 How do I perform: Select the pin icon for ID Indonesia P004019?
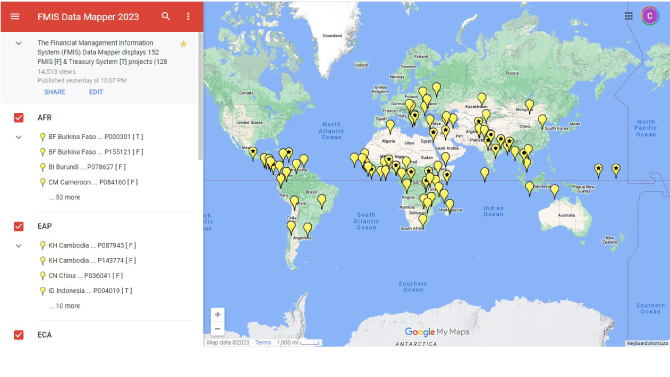click(42, 291)
